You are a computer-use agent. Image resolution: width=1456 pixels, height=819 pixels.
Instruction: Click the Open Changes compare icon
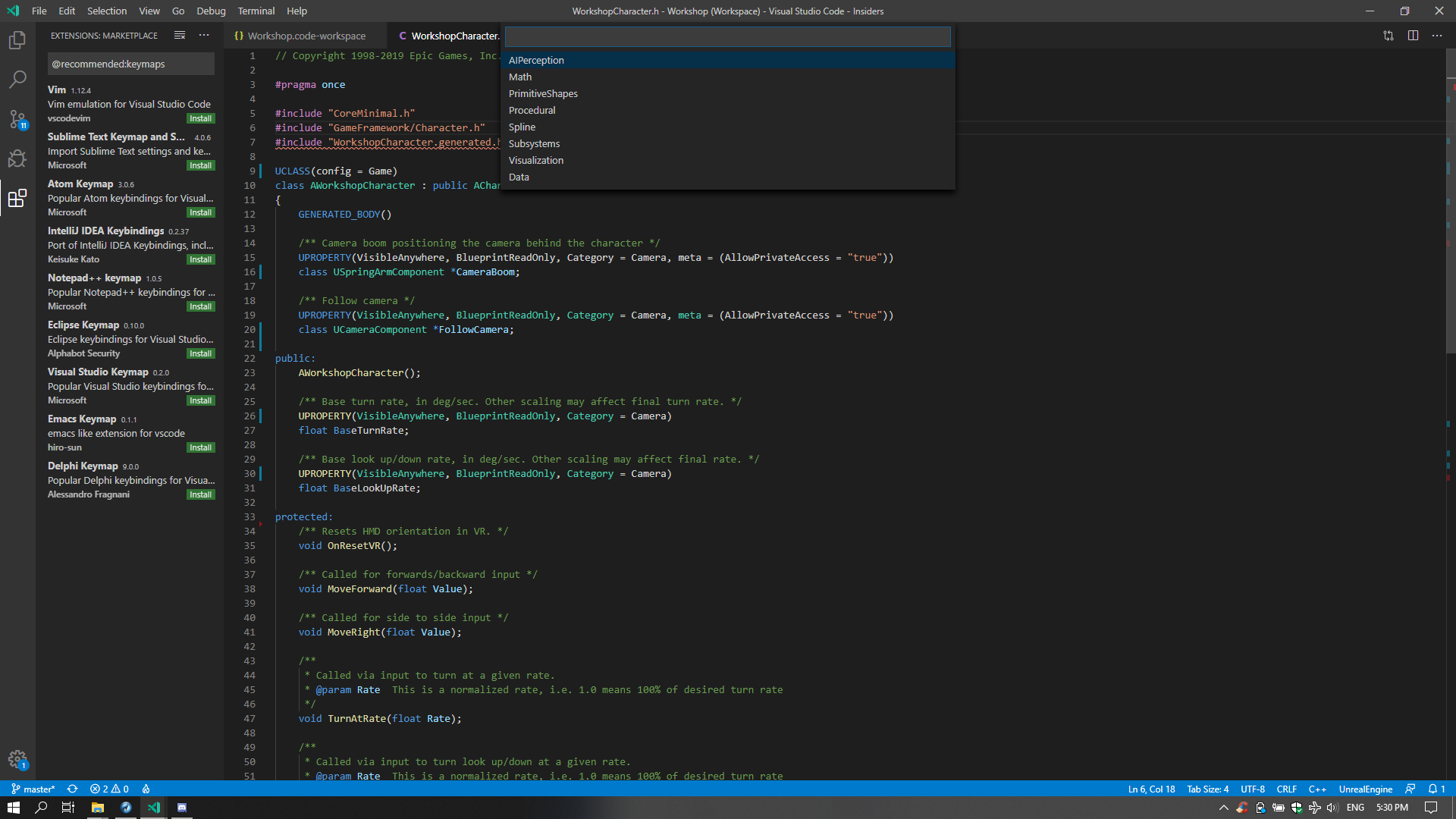(x=1388, y=36)
